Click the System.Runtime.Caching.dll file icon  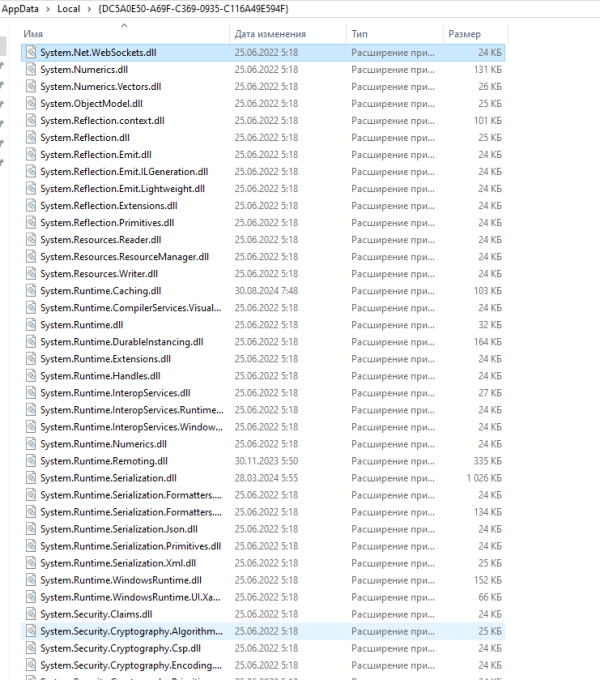pos(31,291)
